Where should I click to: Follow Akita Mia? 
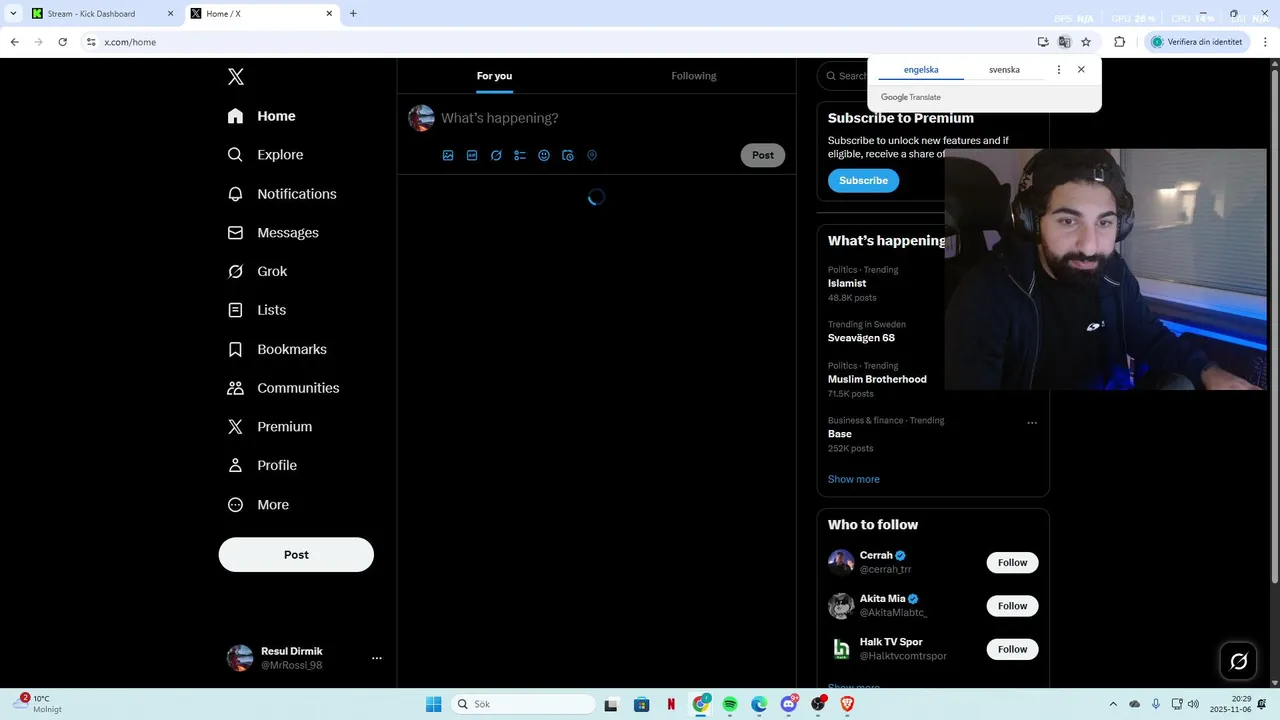click(x=1012, y=606)
